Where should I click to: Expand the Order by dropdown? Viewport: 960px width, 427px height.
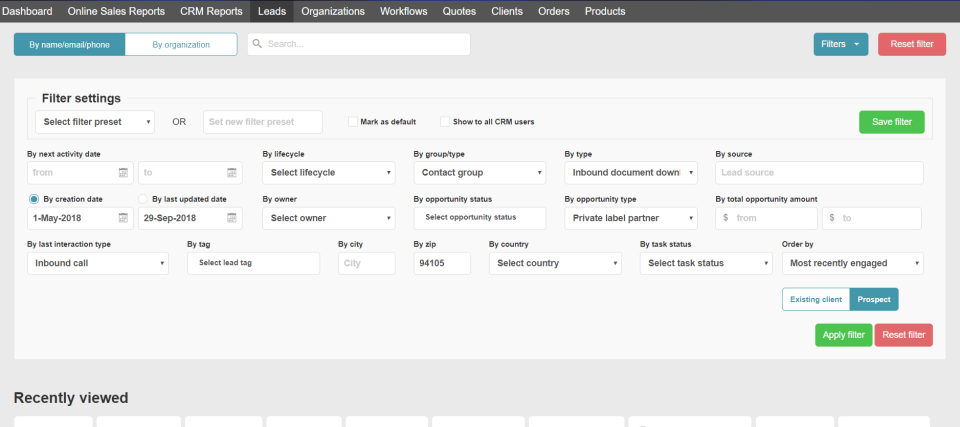pyautogui.click(x=852, y=263)
